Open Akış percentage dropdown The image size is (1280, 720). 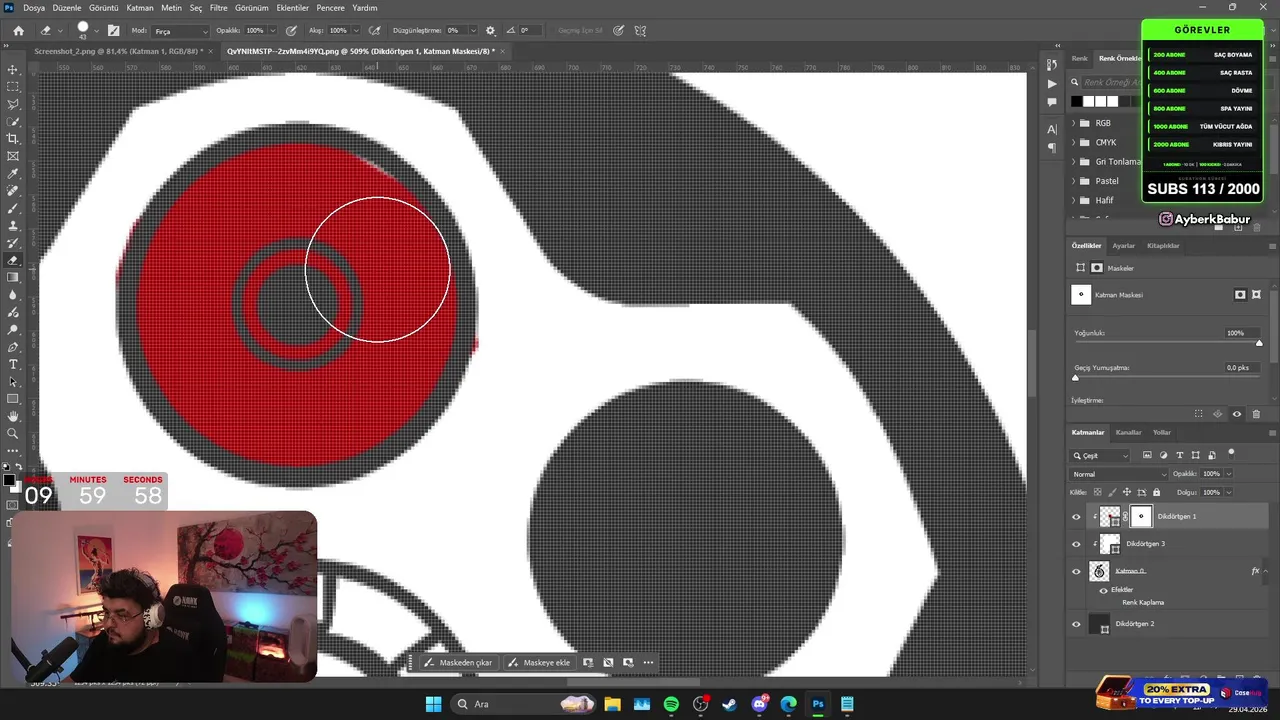point(357,30)
